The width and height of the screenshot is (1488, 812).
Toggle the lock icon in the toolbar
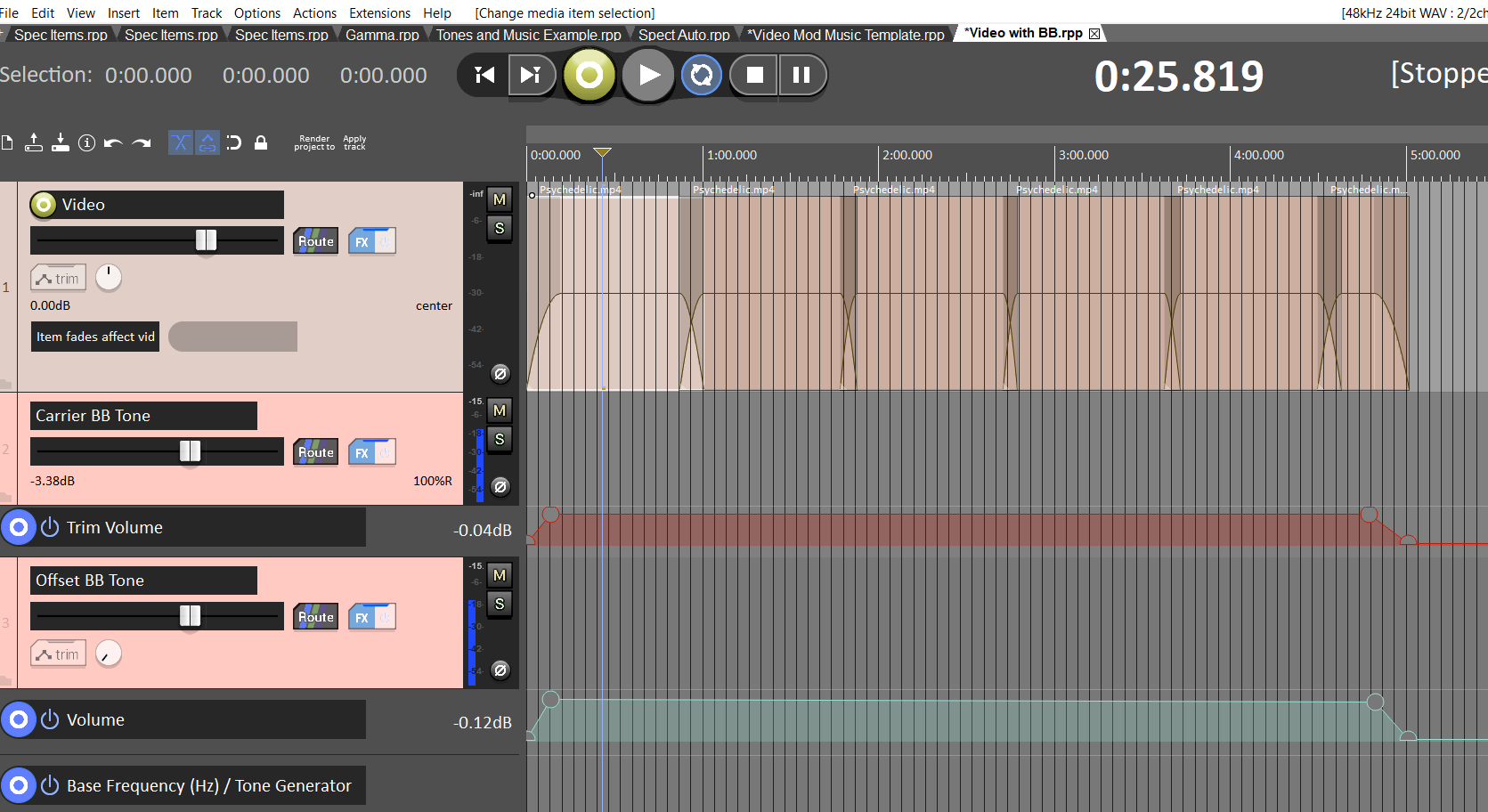[261, 142]
